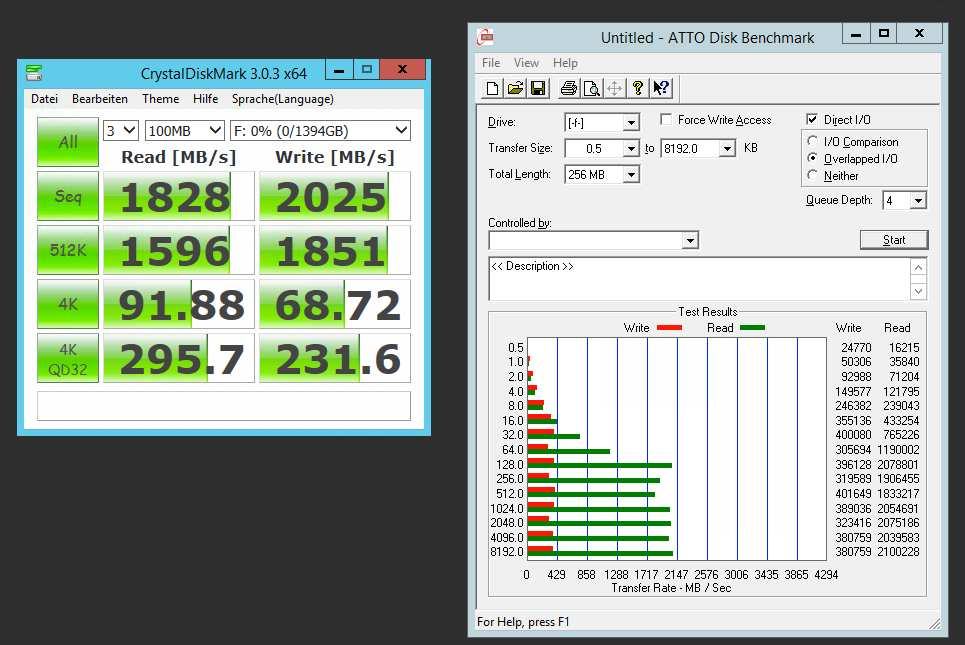This screenshot has height=645, width=965.
Task: Click Seq write value 2025
Action: pos(335,196)
